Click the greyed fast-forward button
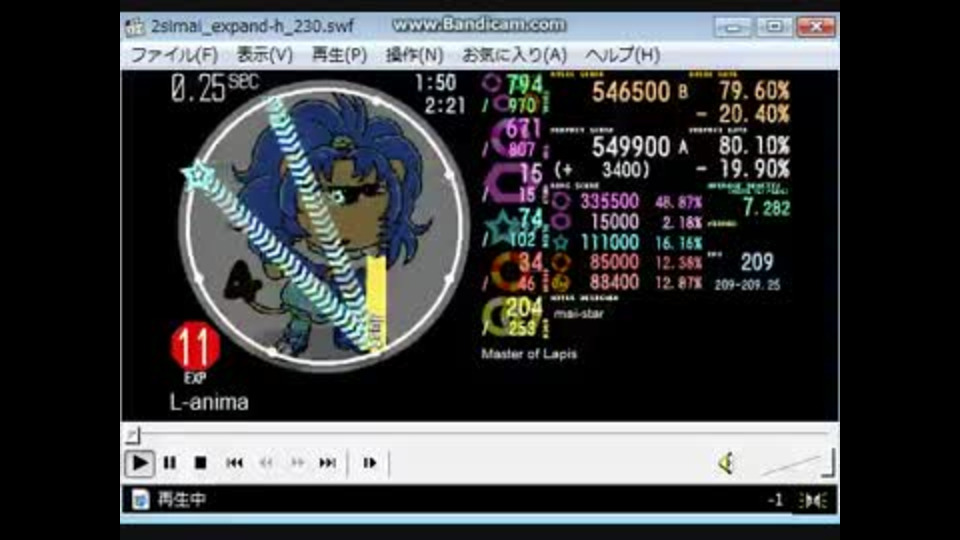This screenshot has height=540, width=960. pyautogui.click(x=298, y=463)
